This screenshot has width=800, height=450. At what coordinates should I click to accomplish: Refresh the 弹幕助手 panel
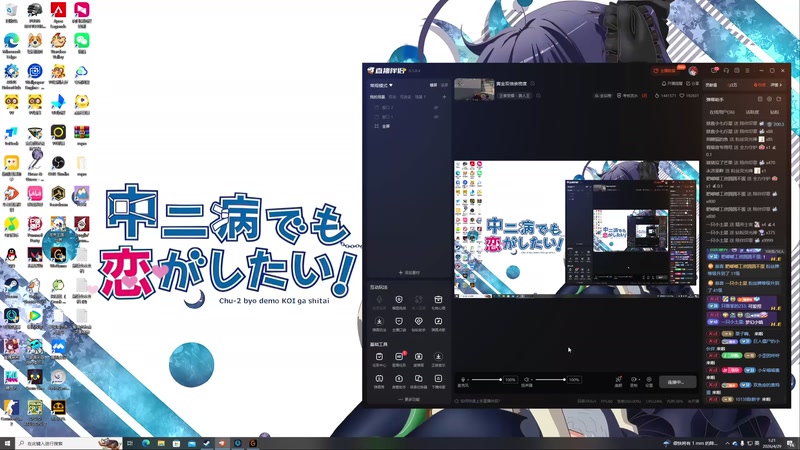pyautogui.click(x=779, y=99)
